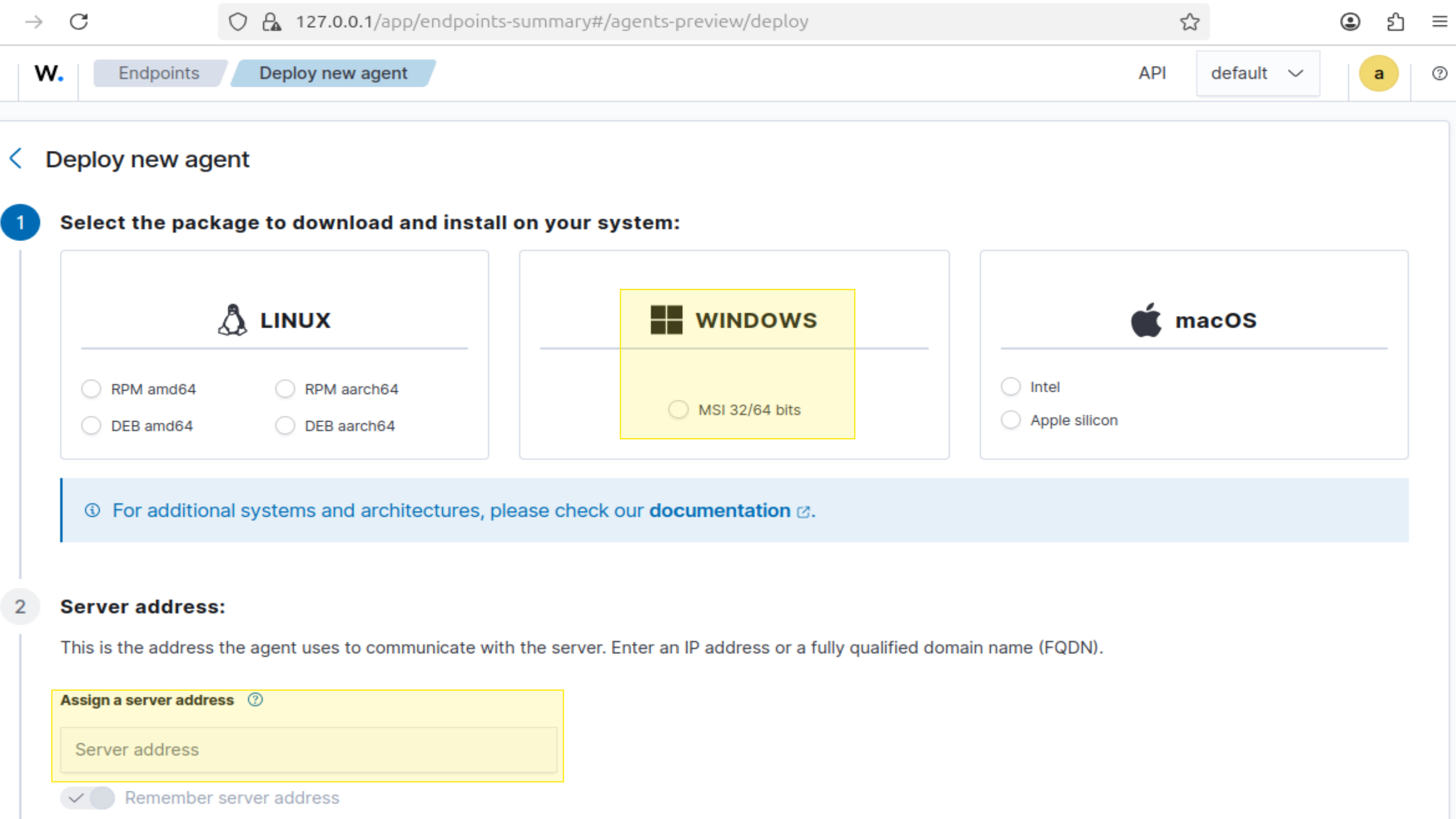Select the RPM amd64 package
This screenshot has width=1456, height=819.
pyautogui.click(x=91, y=389)
